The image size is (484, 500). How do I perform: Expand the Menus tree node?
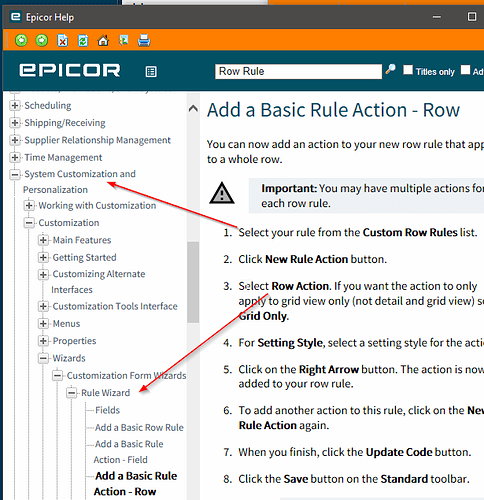[x=43, y=324]
